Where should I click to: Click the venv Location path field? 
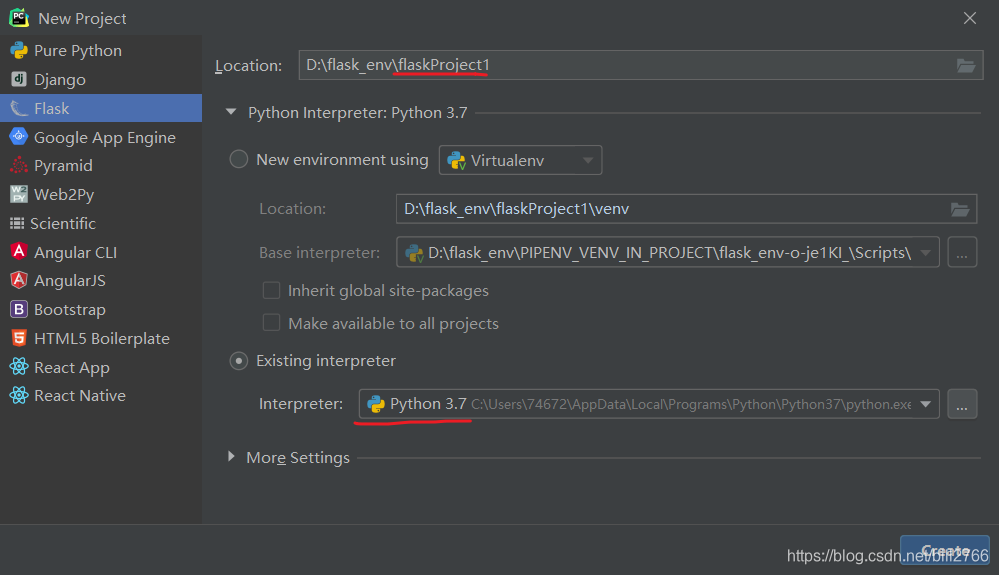click(686, 209)
